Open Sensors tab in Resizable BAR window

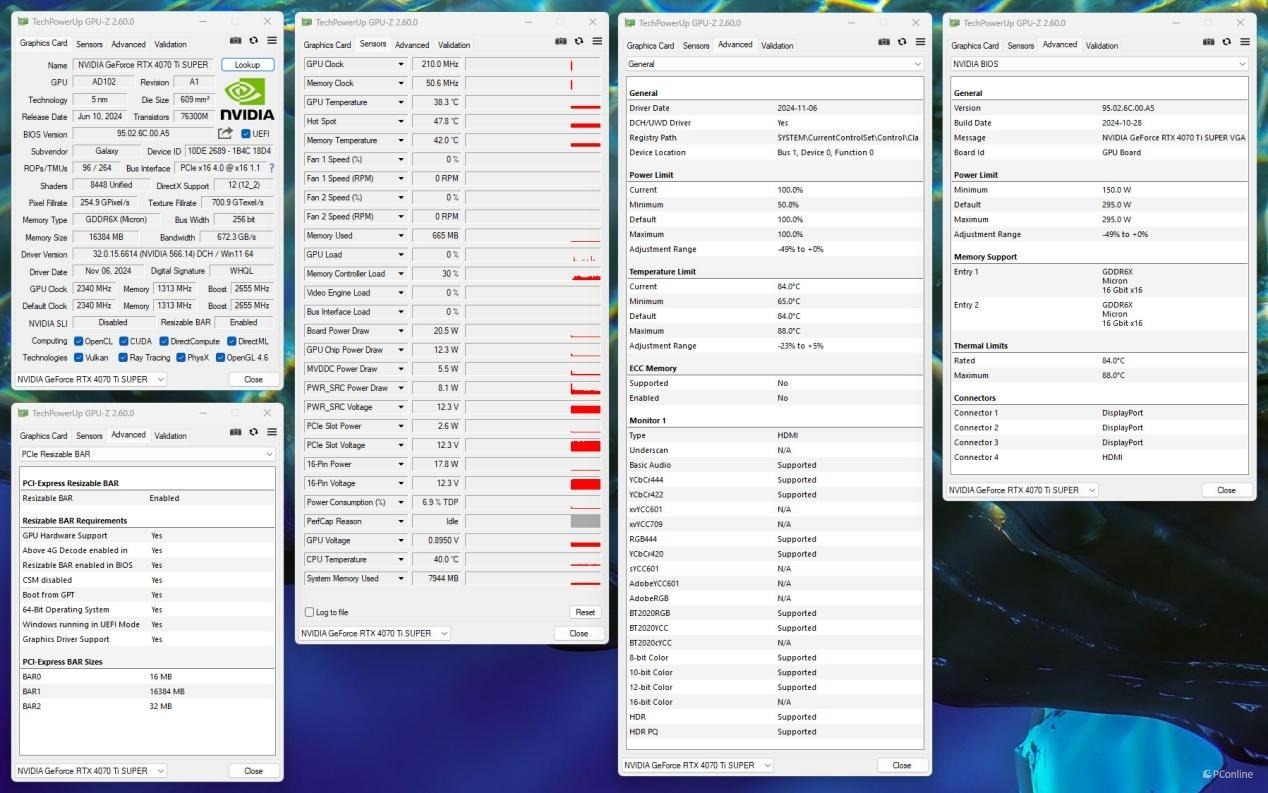click(89, 435)
